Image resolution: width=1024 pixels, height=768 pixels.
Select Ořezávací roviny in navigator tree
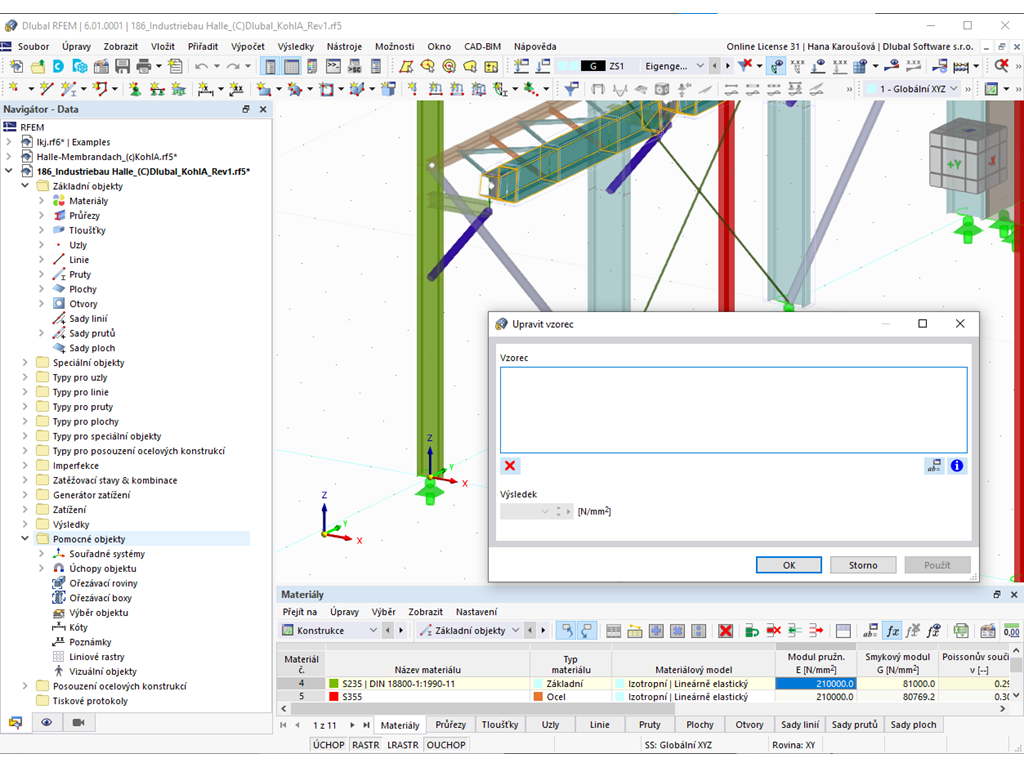pos(103,583)
